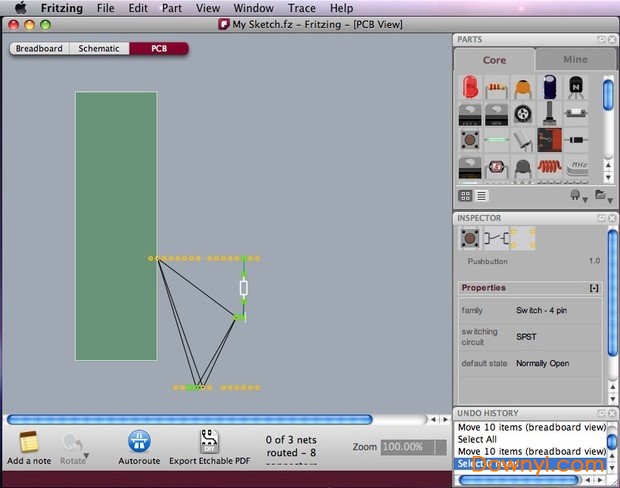Image resolution: width=620 pixels, height=488 pixels.
Task: Select the red coil inductor part
Action: coord(549,166)
